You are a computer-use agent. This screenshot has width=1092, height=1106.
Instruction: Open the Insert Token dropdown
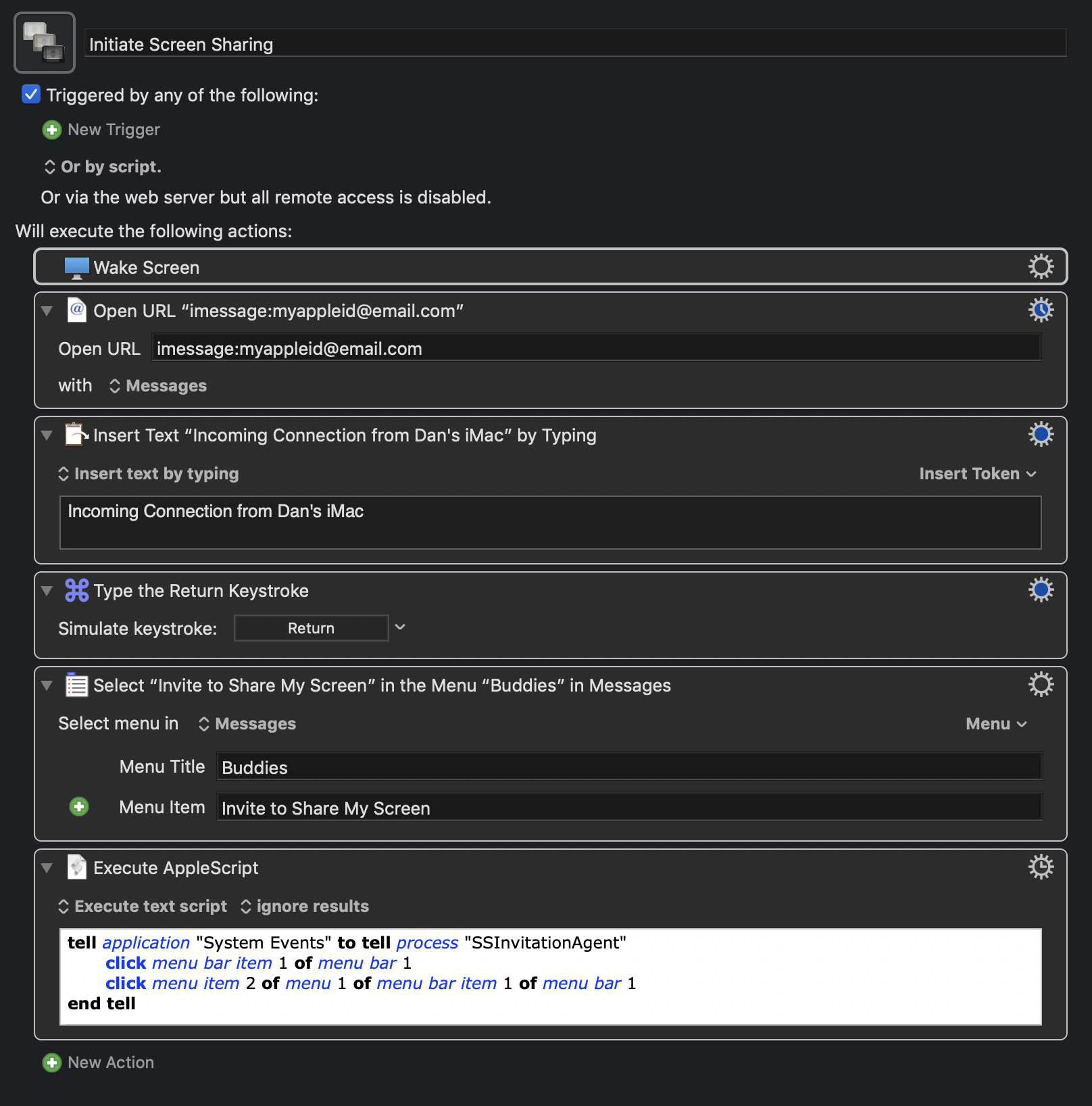tap(977, 474)
